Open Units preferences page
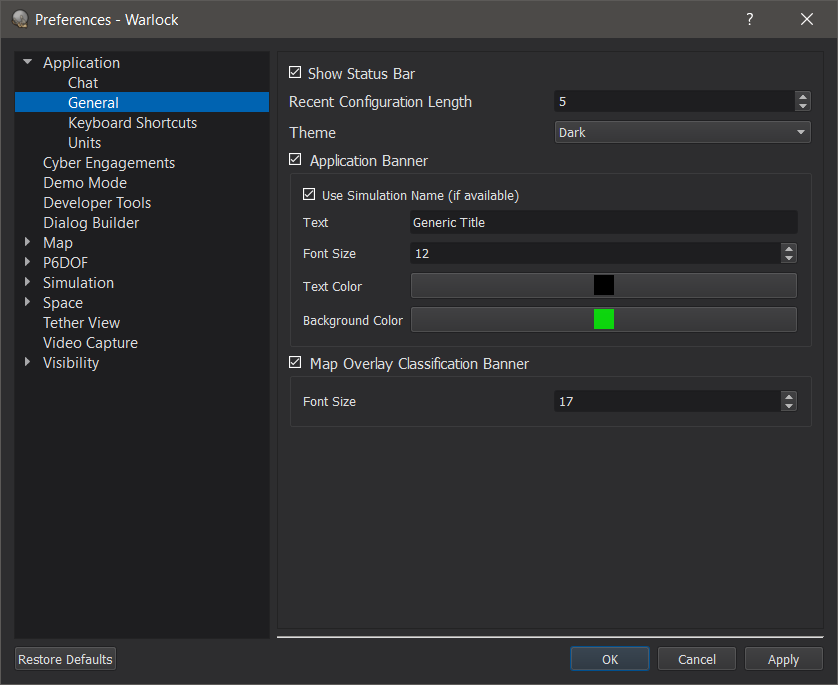 [x=84, y=143]
